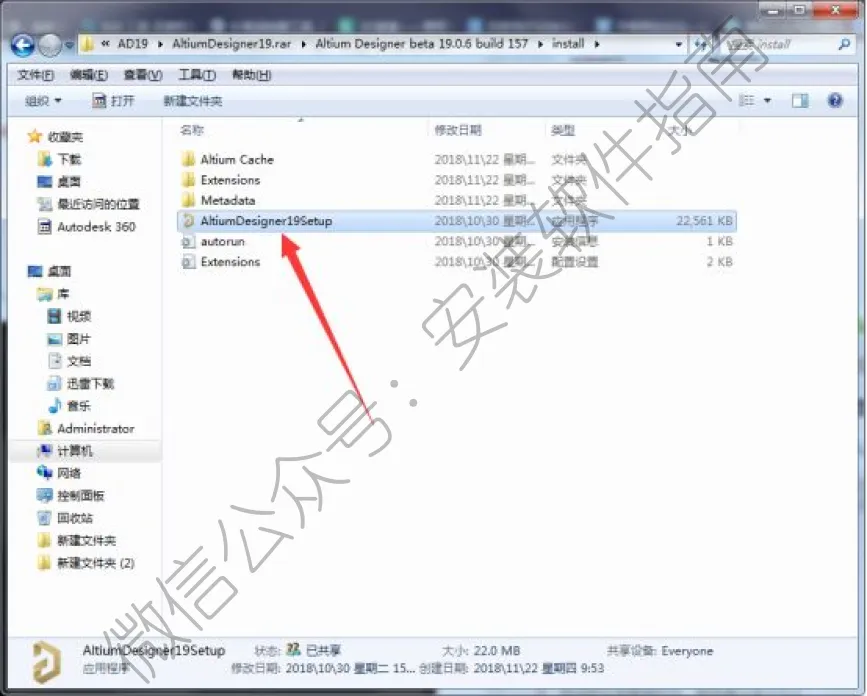Open the 图片 library
Viewport: 867px width, 696px height.
coord(79,339)
